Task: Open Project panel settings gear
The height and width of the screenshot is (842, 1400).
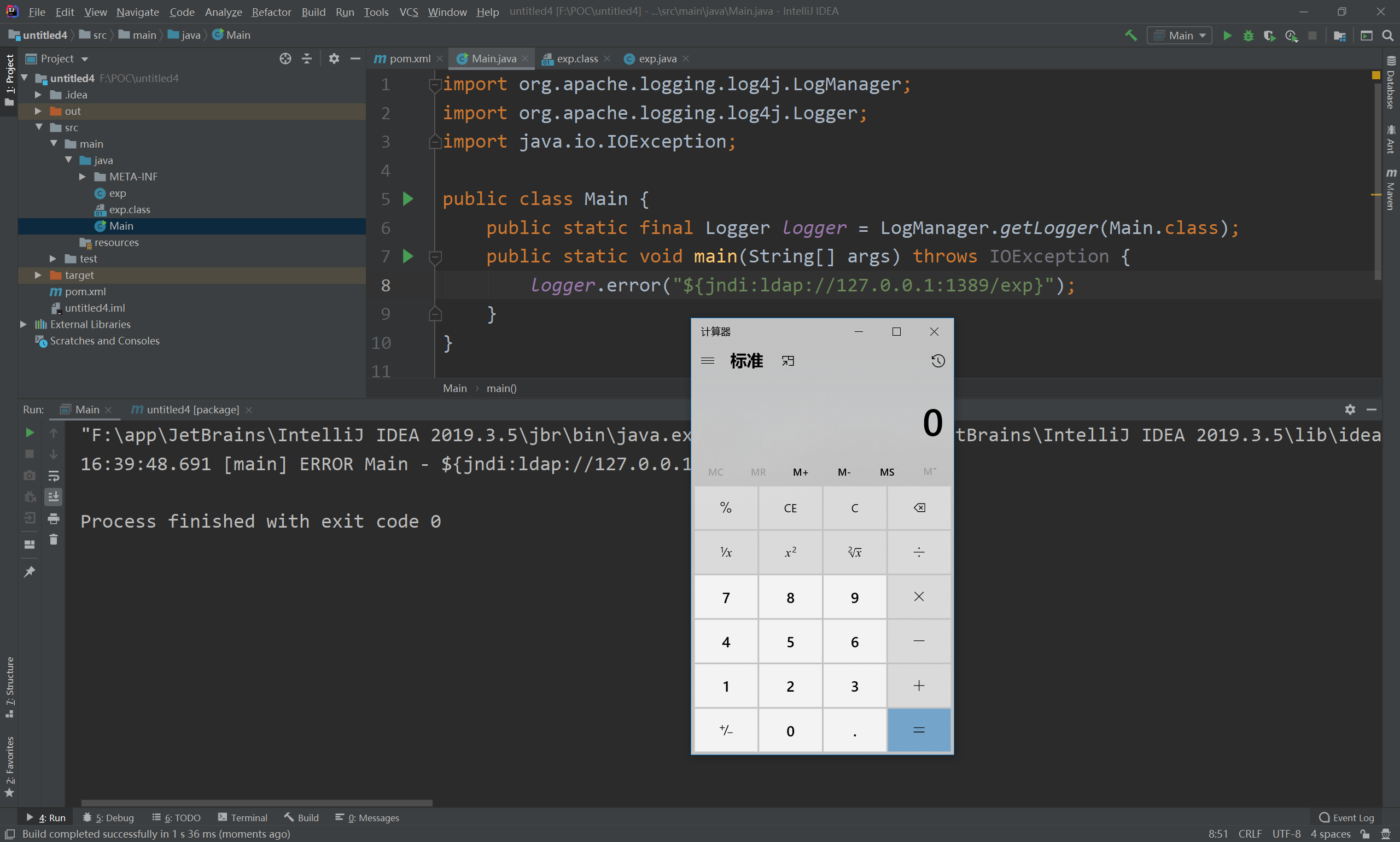Action: (x=334, y=59)
